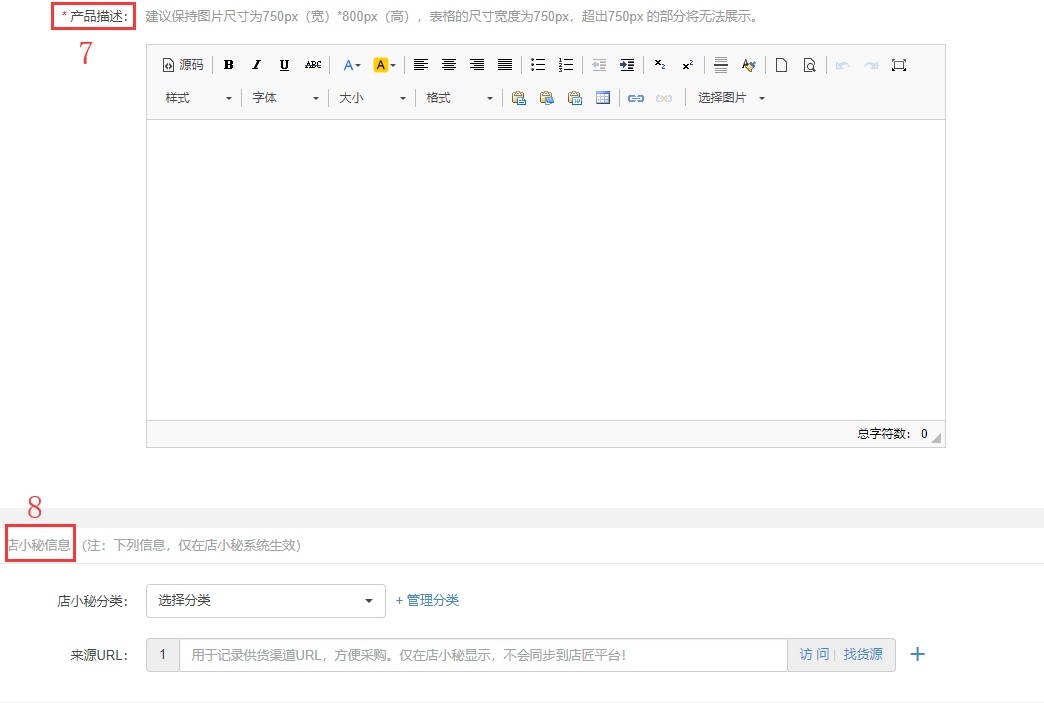Toggle underline formatting in the editor
The image size is (1044, 703).
(x=284, y=65)
